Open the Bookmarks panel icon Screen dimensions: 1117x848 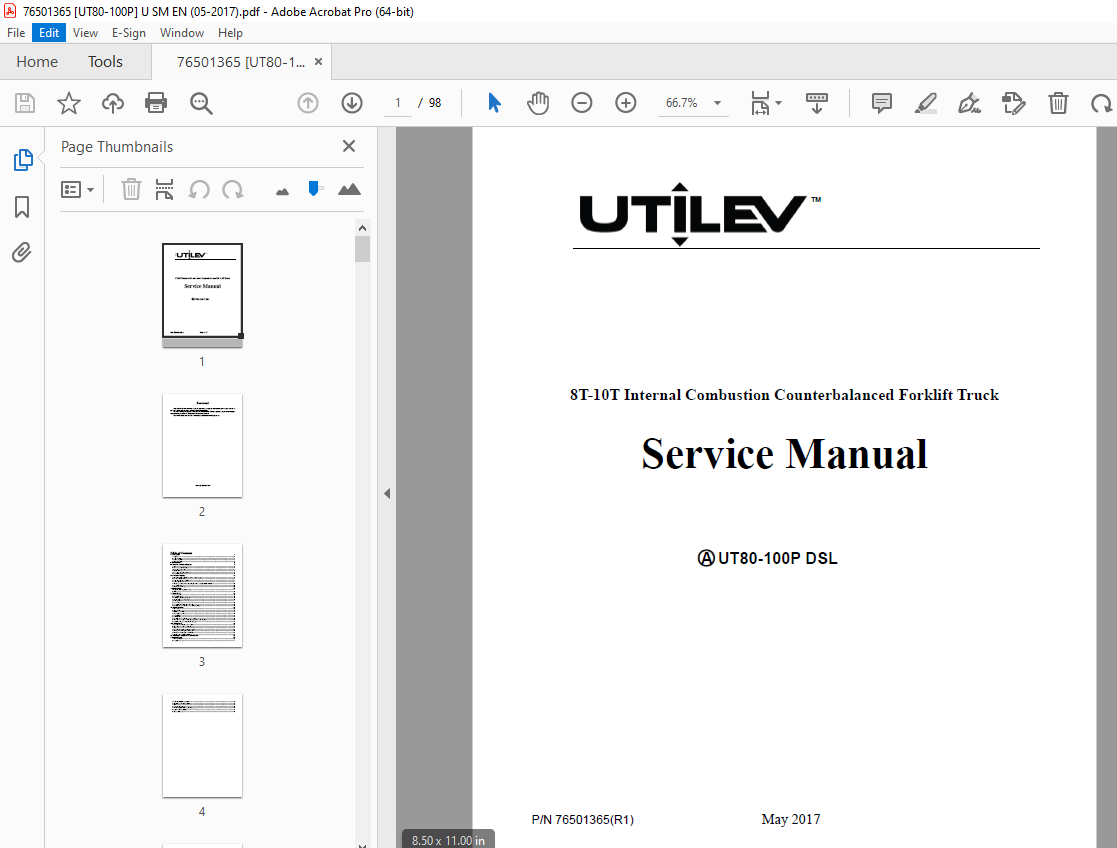click(x=22, y=207)
